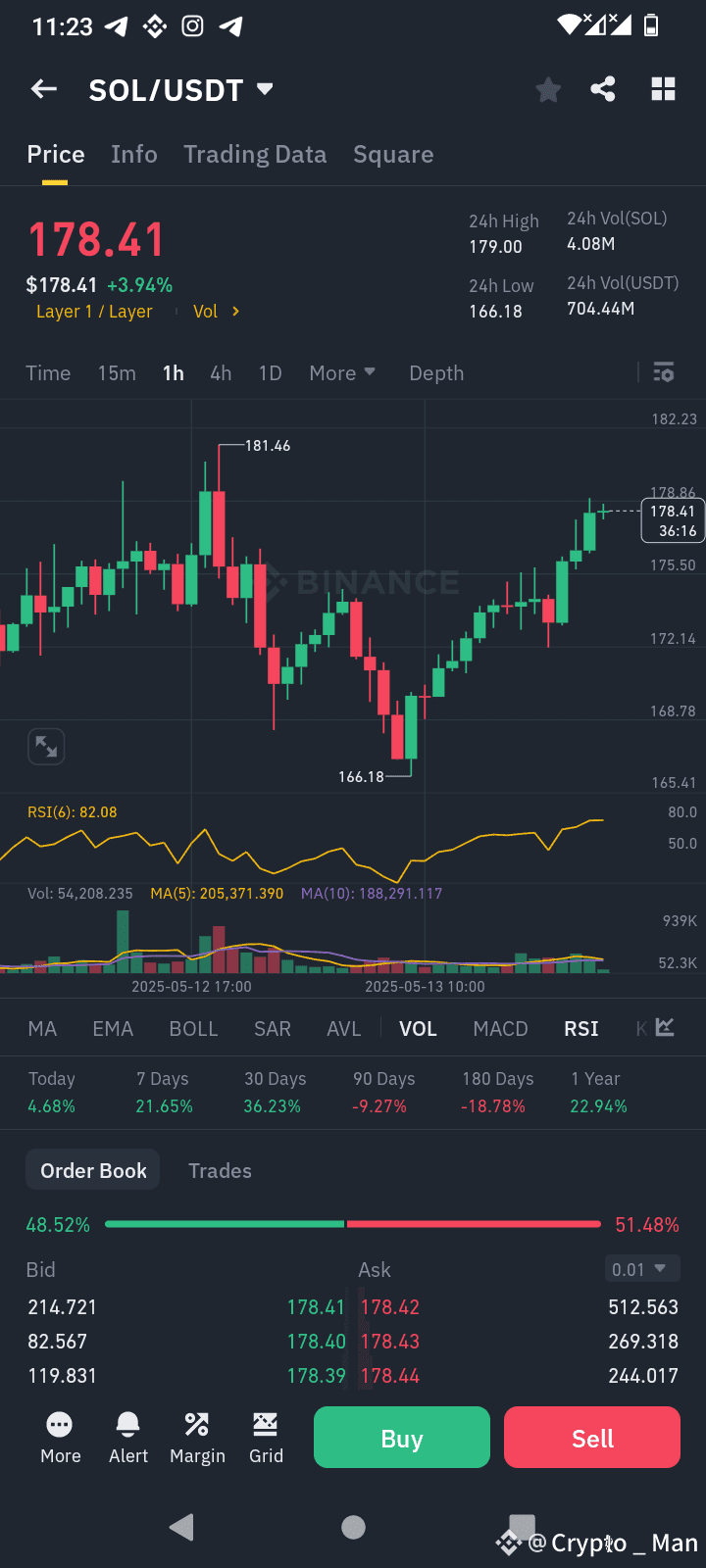Select bid price 178.41
This screenshot has width=706, height=1568.
(x=316, y=1307)
